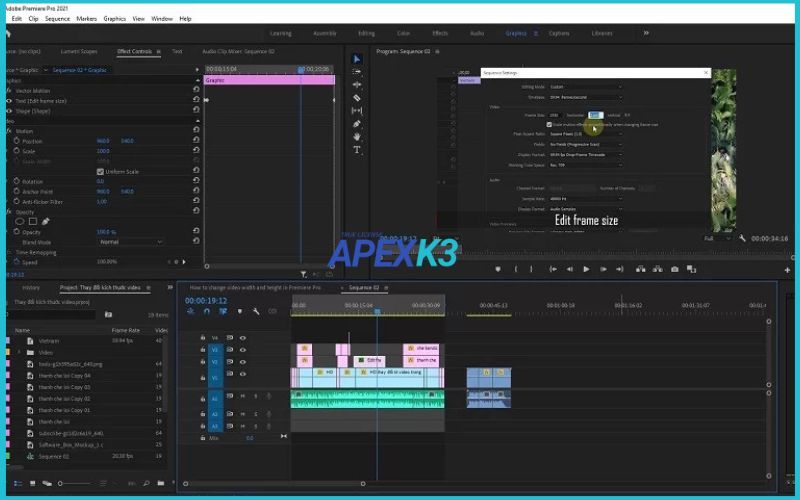
Task: Open Project panel overflow chevrons
Action: pyautogui.click(x=170, y=288)
